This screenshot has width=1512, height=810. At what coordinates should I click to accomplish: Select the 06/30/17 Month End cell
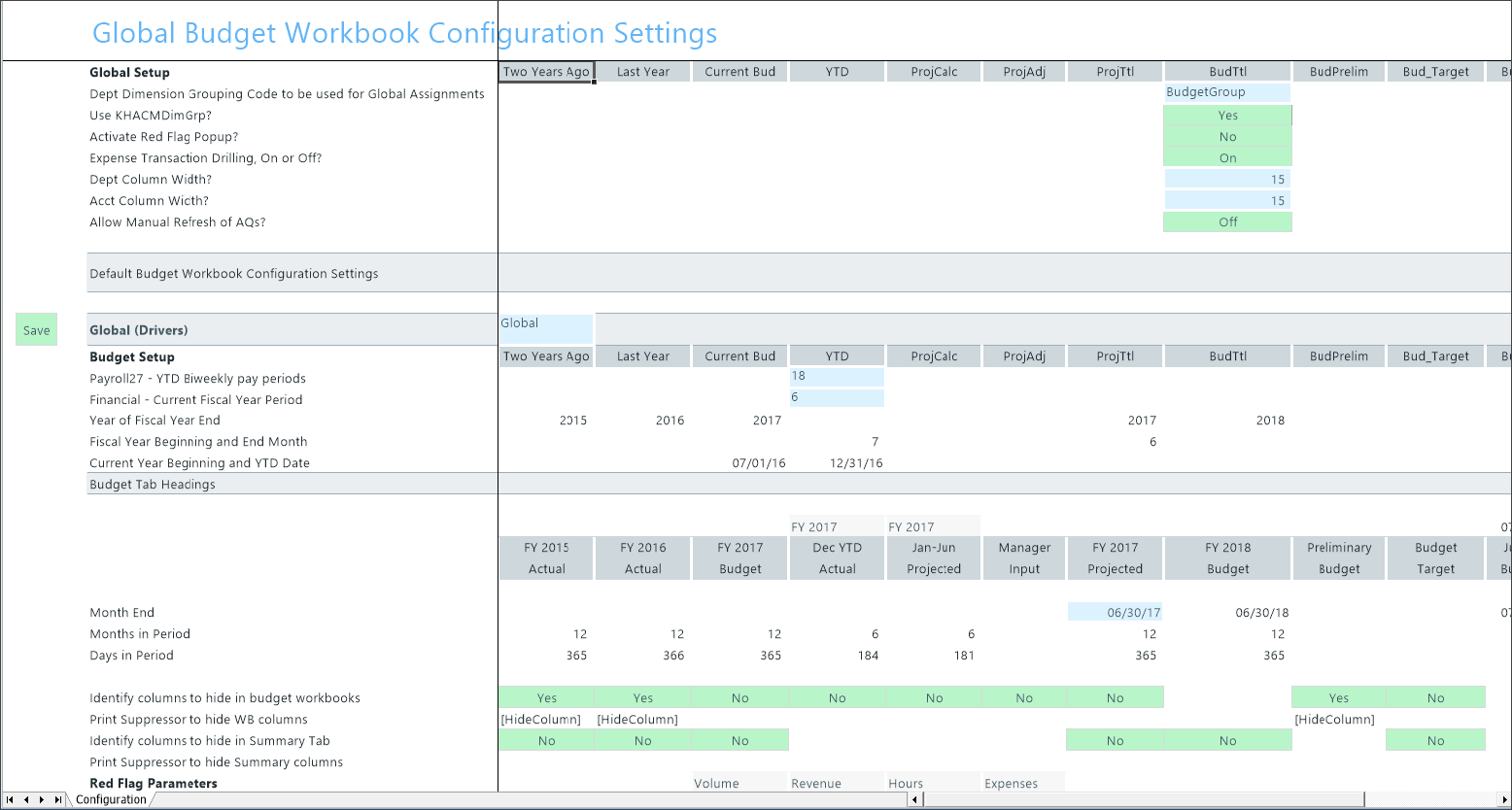click(x=1115, y=613)
